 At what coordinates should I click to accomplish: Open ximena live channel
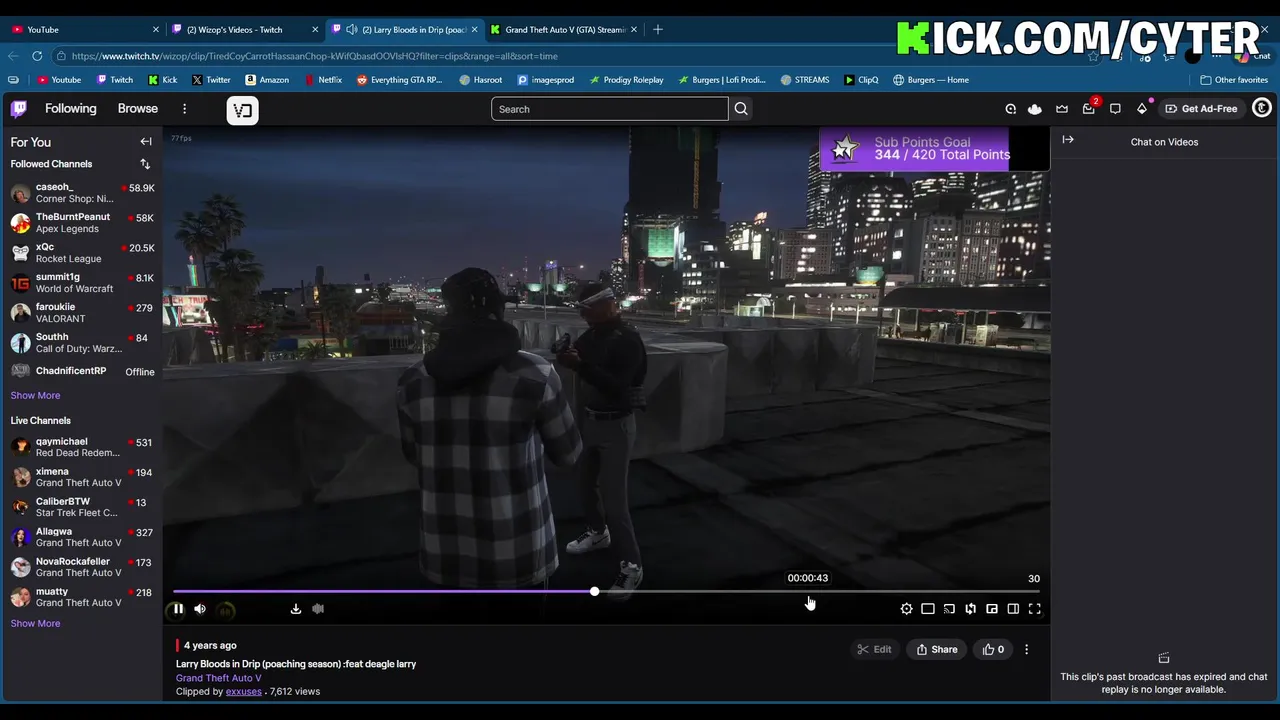(x=82, y=477)
